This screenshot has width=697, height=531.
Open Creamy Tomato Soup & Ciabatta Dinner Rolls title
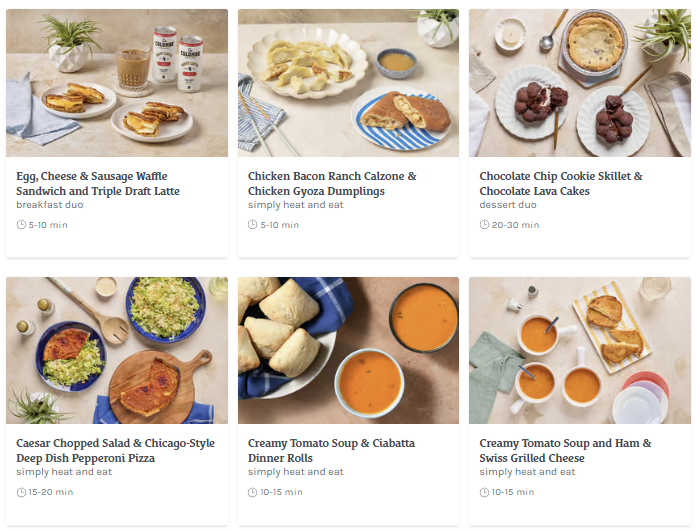pyautogui.click(x=331, y=450)
